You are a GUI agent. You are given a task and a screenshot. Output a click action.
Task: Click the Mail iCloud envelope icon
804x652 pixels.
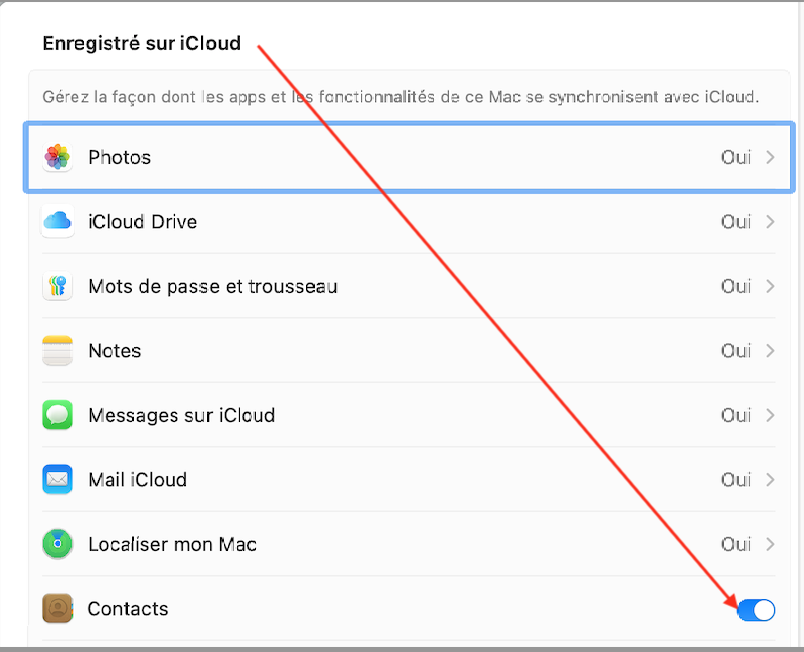point(57,480)
